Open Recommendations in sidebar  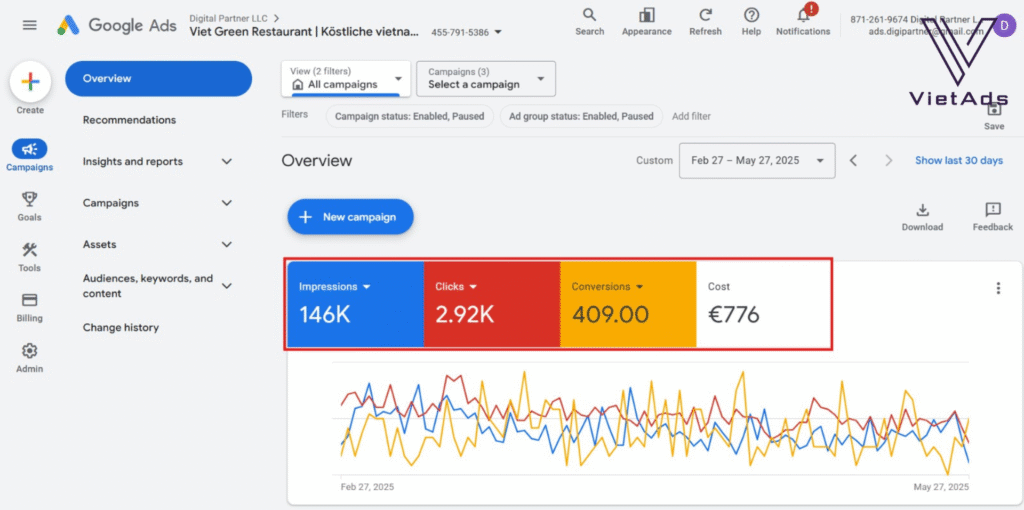point(129,120)
